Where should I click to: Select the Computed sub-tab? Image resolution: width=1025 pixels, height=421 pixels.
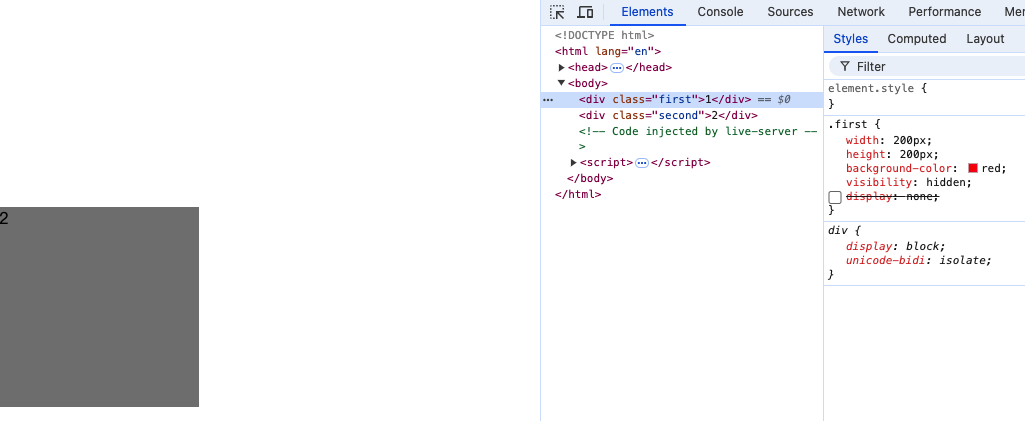[x=916, y=39]
